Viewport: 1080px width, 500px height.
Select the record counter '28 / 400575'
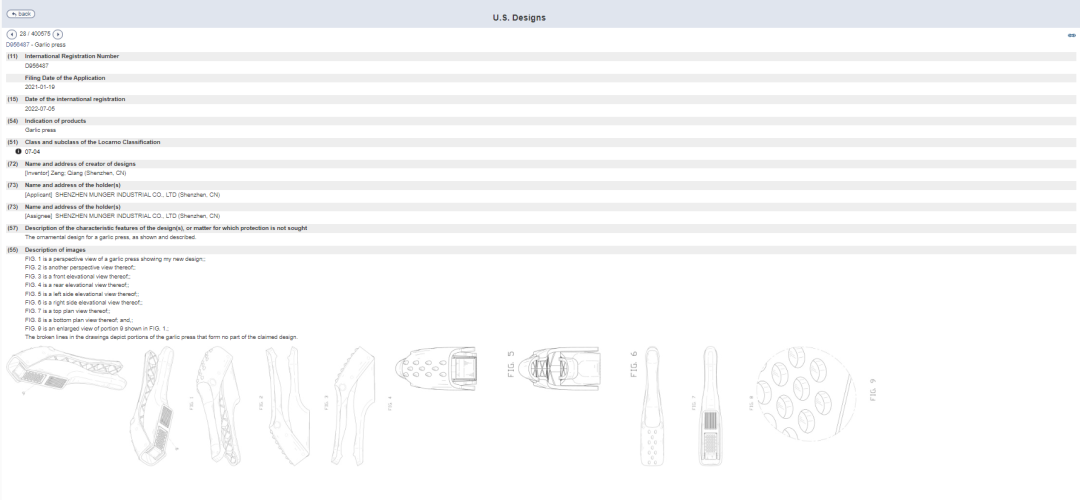[x=34, y=34]
